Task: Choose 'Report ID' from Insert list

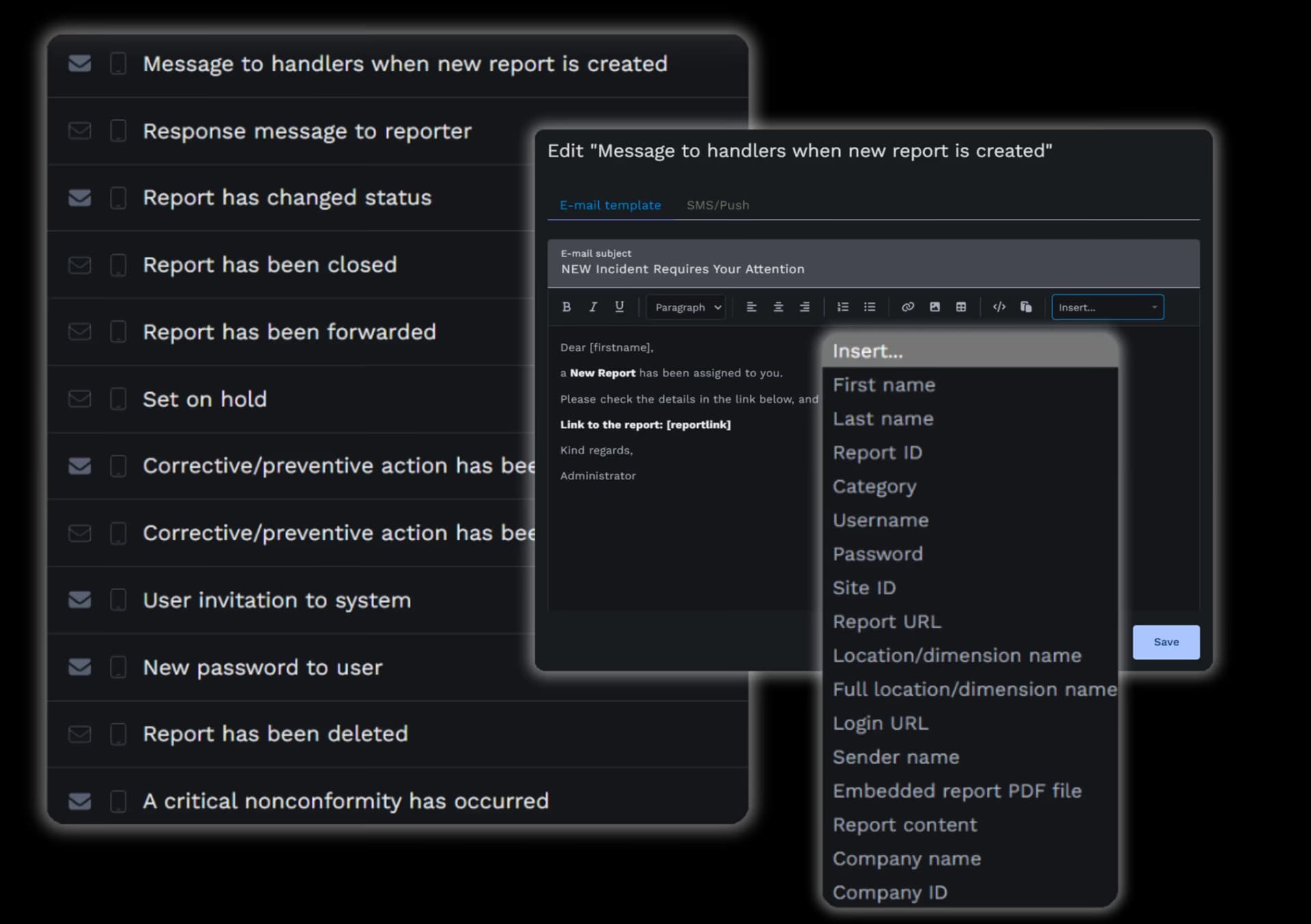Action: pyautogui.click(x=970, y=453)
